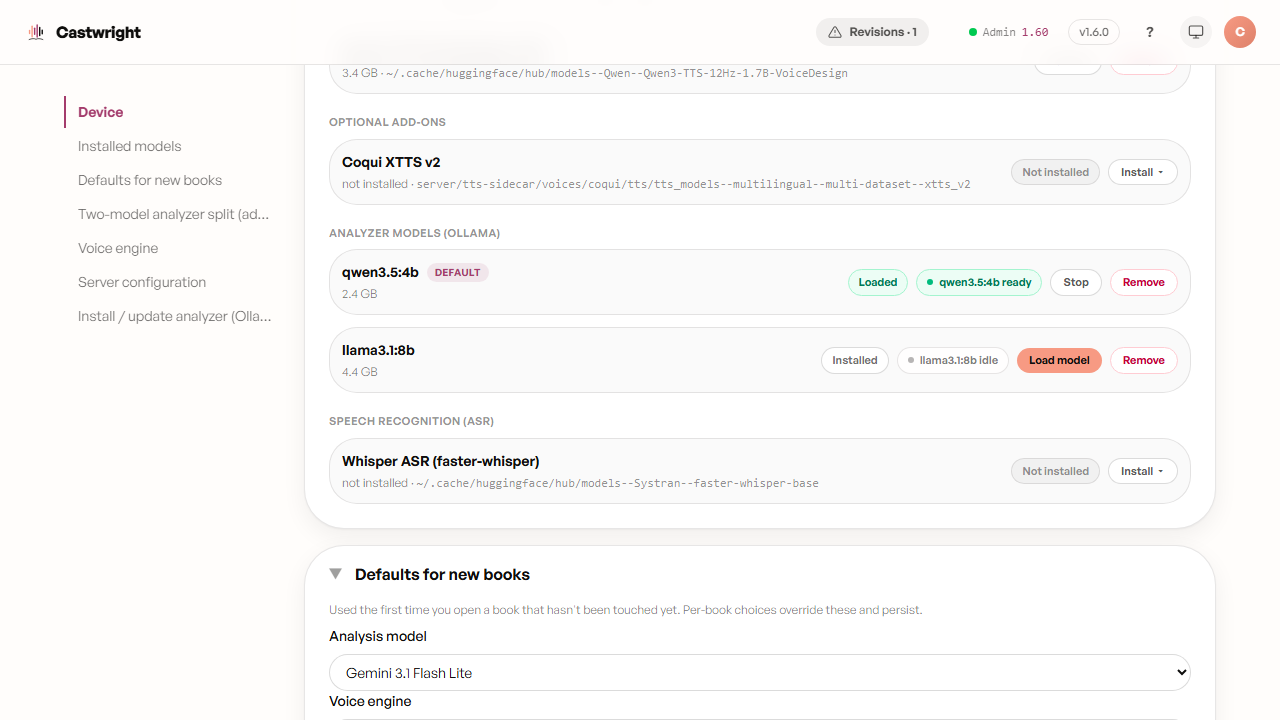Click the qwen3.5:4b model name
This screenshot has width=1280, height=720.
[380, 272]
